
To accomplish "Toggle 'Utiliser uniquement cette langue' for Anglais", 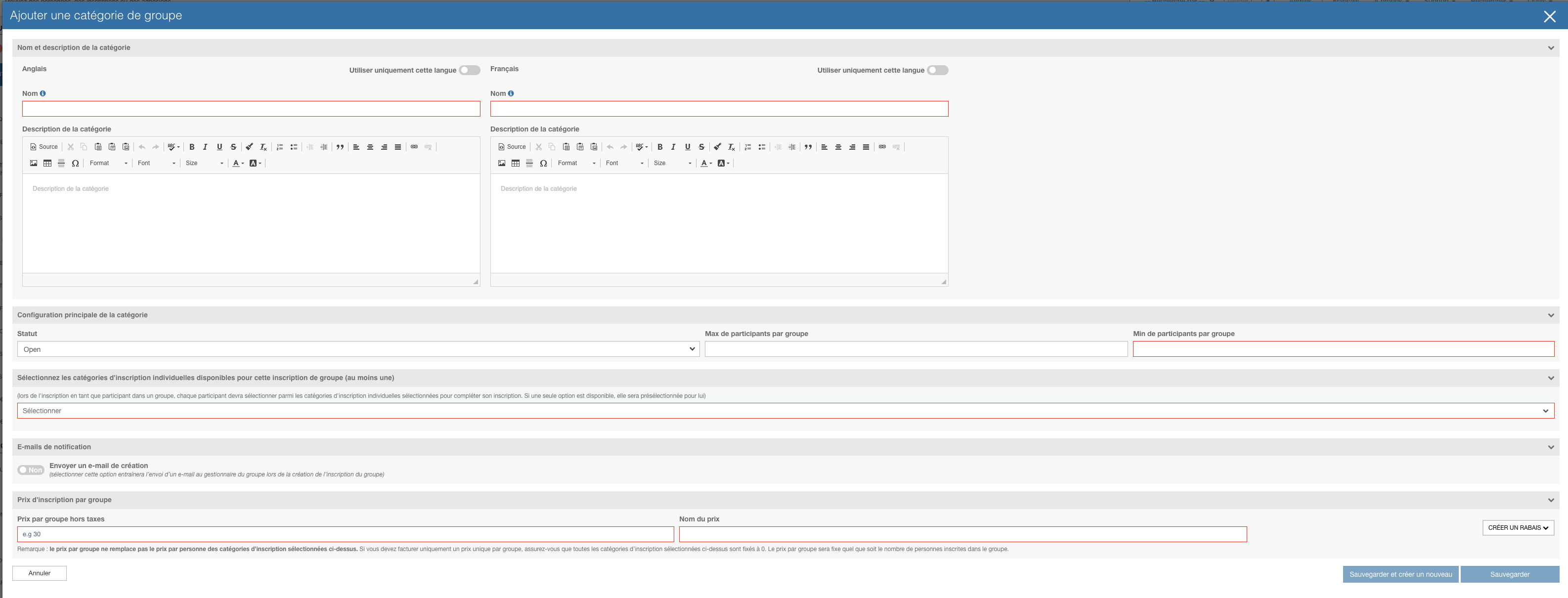I will click(x=469, y=70).
